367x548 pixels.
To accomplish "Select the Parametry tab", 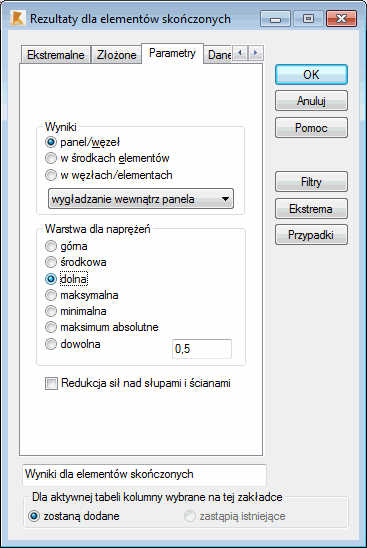I will (172, 53).
